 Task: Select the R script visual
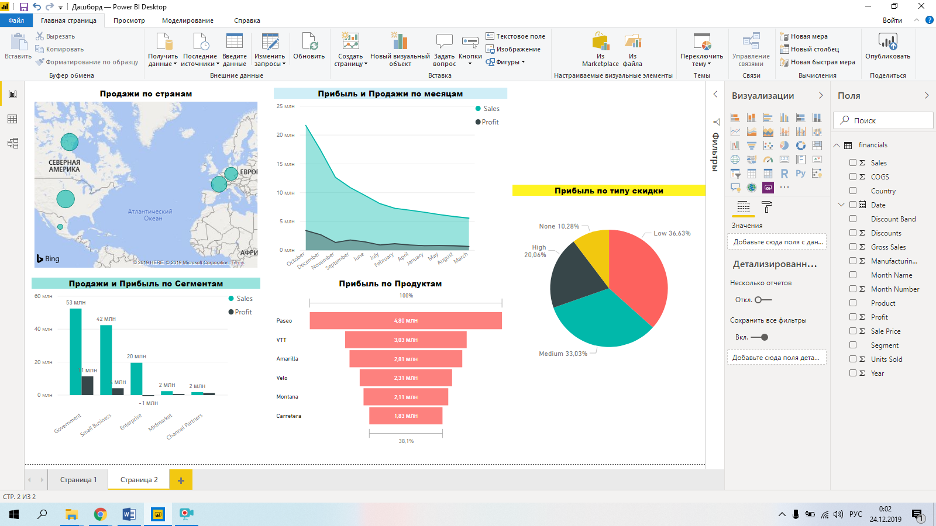(x=784, y=174)
